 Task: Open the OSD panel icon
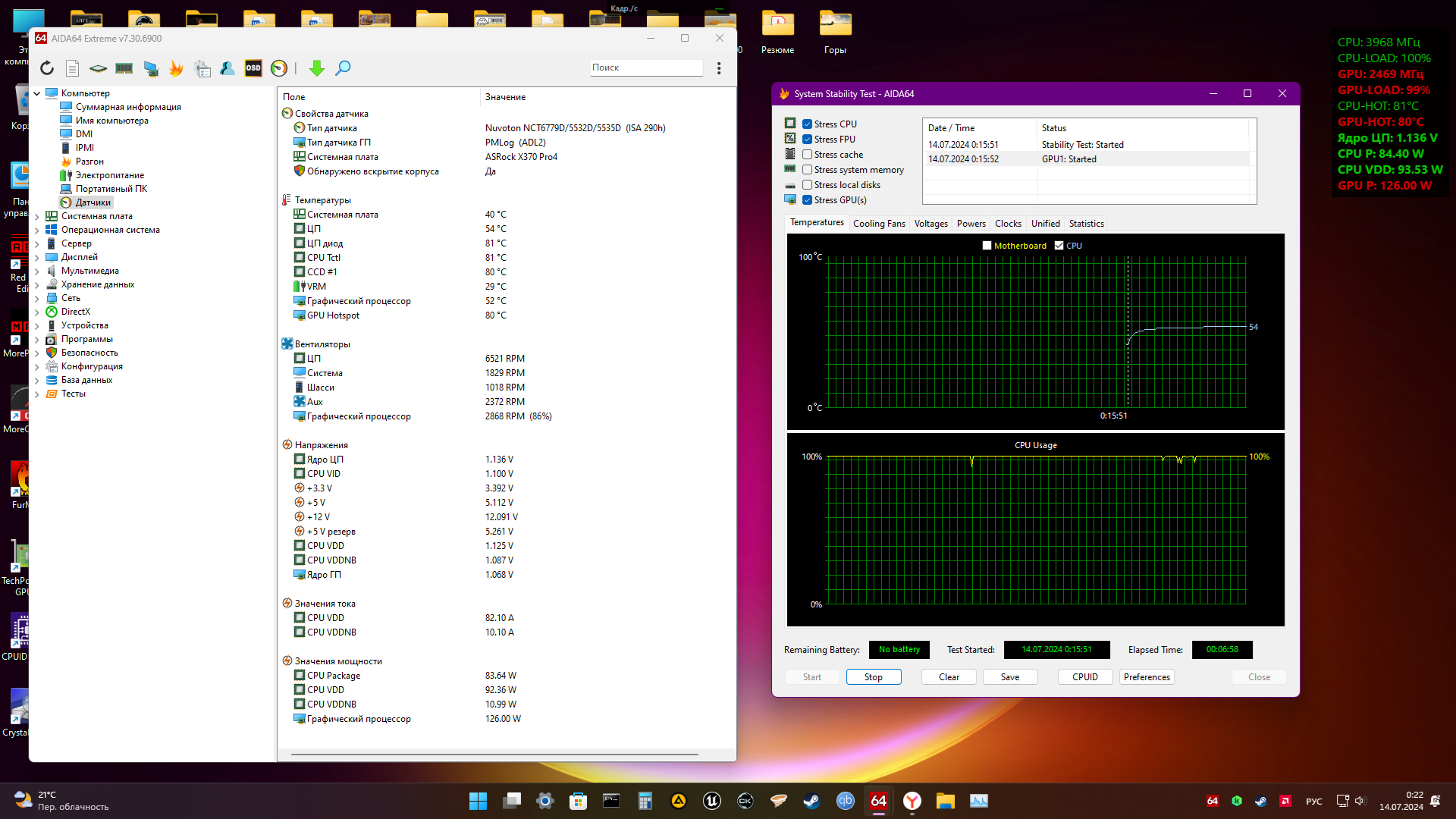[253, 68]
